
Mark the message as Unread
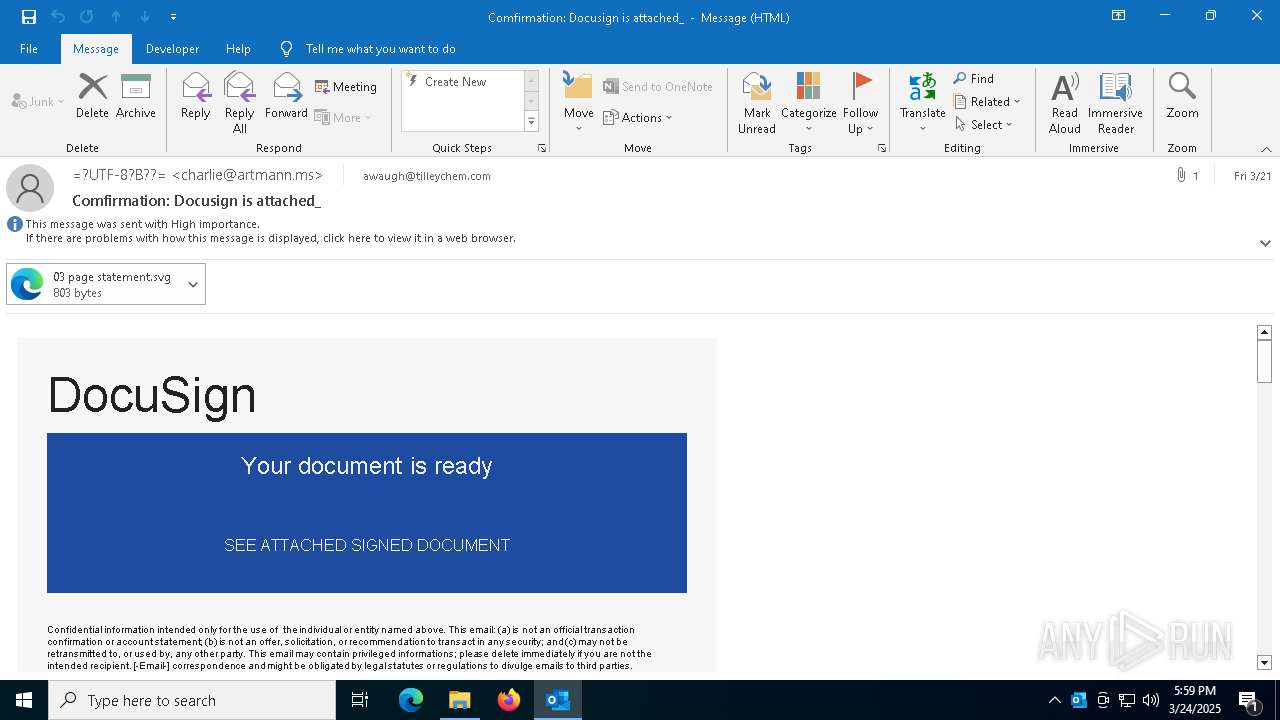(757, 102)
